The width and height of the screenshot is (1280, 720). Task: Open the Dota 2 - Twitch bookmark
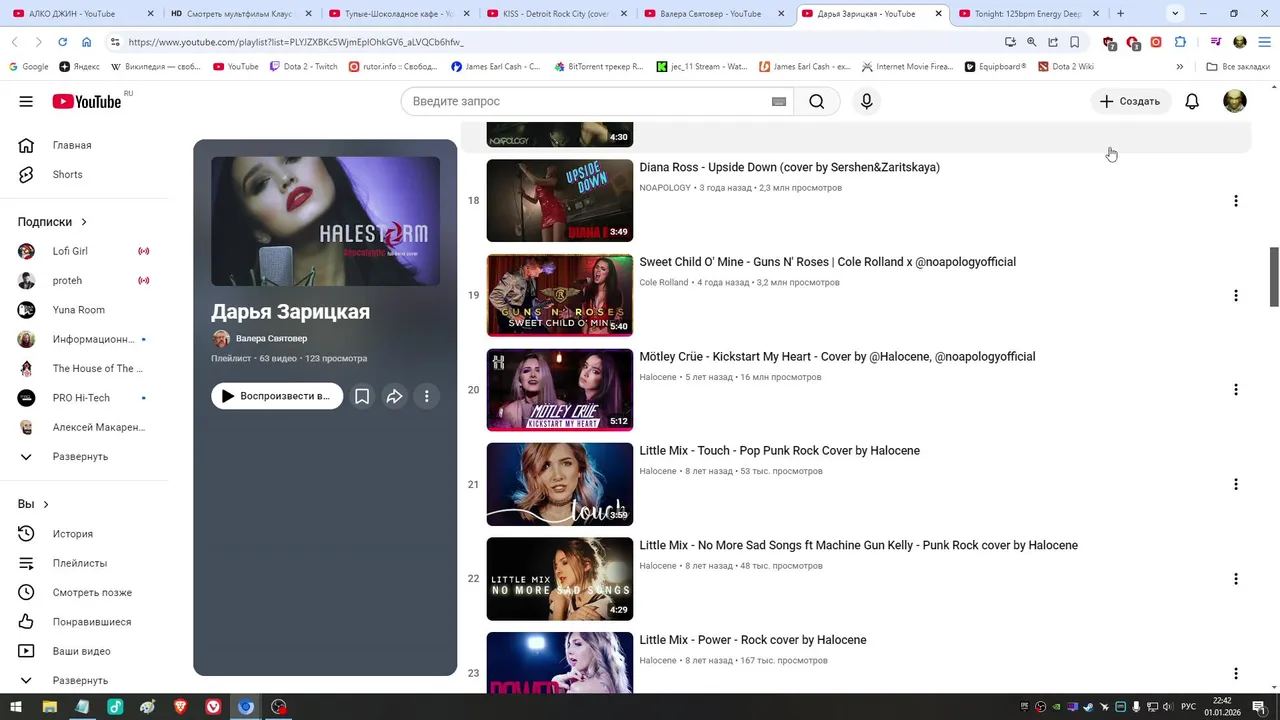pos(303,67)
